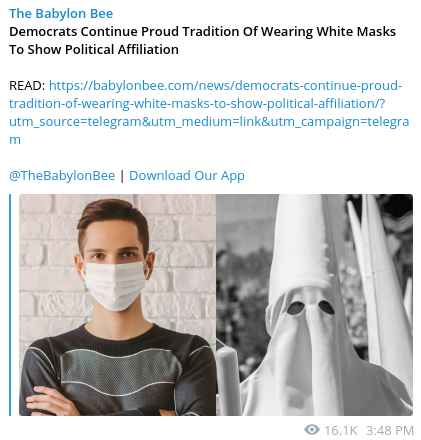
Task: Click the To Show Political Affiliation line
Action: pyautogui.click(x=94, y=50)
